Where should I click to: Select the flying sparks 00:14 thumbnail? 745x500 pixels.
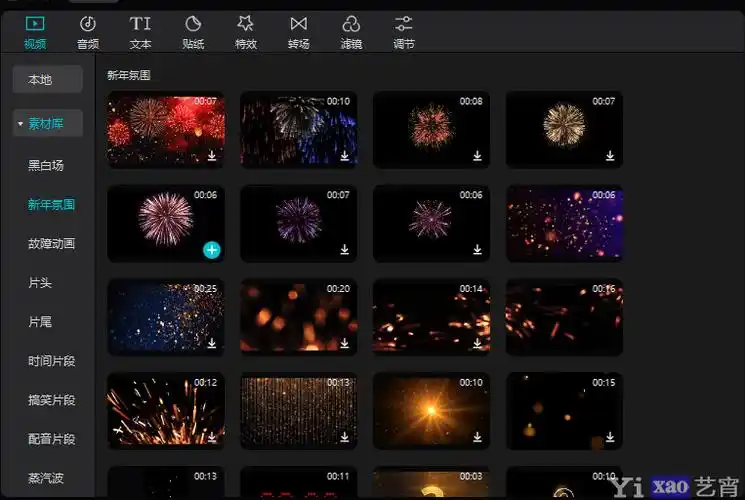click(431, 317)
